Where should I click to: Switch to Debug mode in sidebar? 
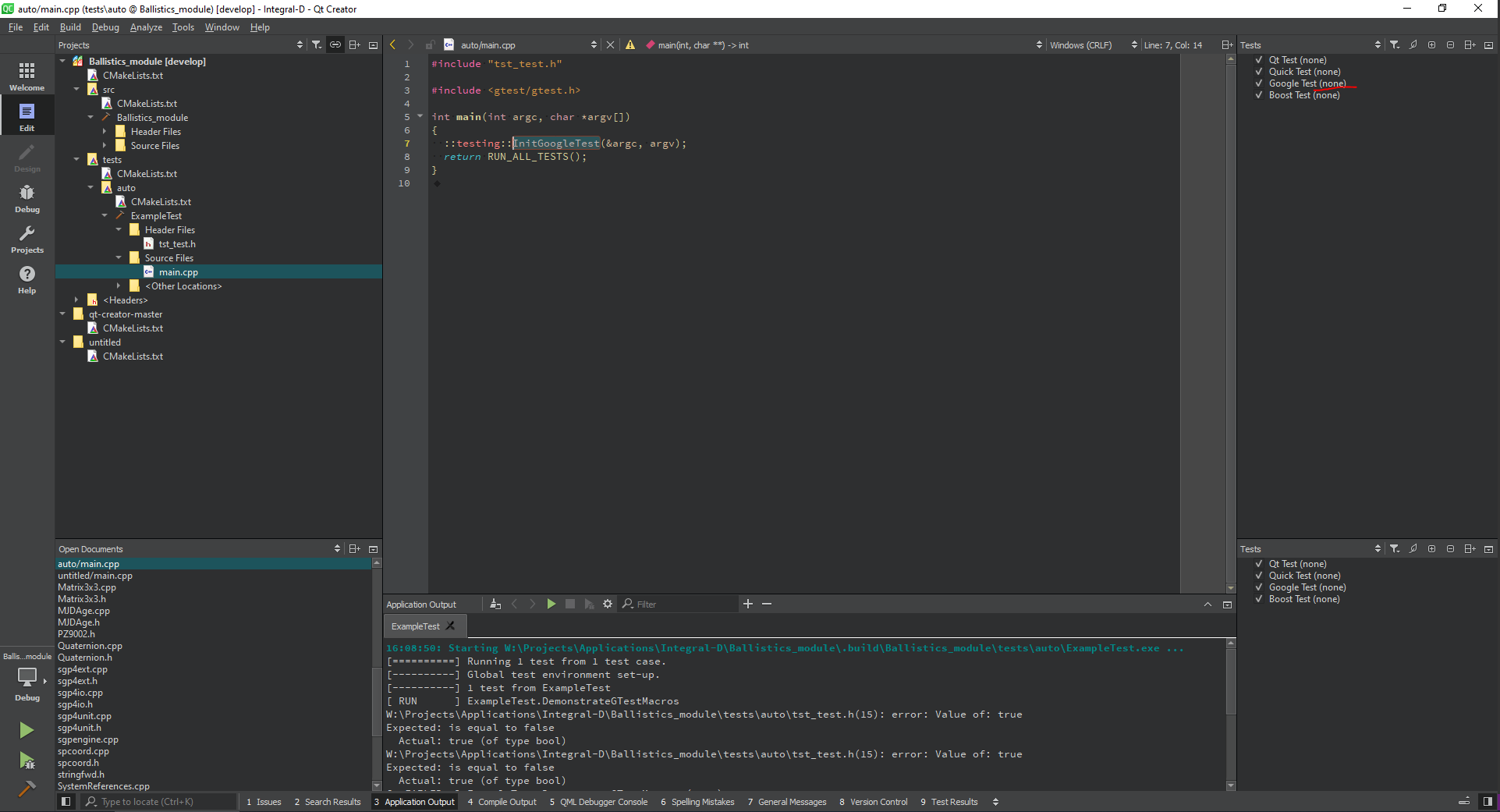click(27, 198)
